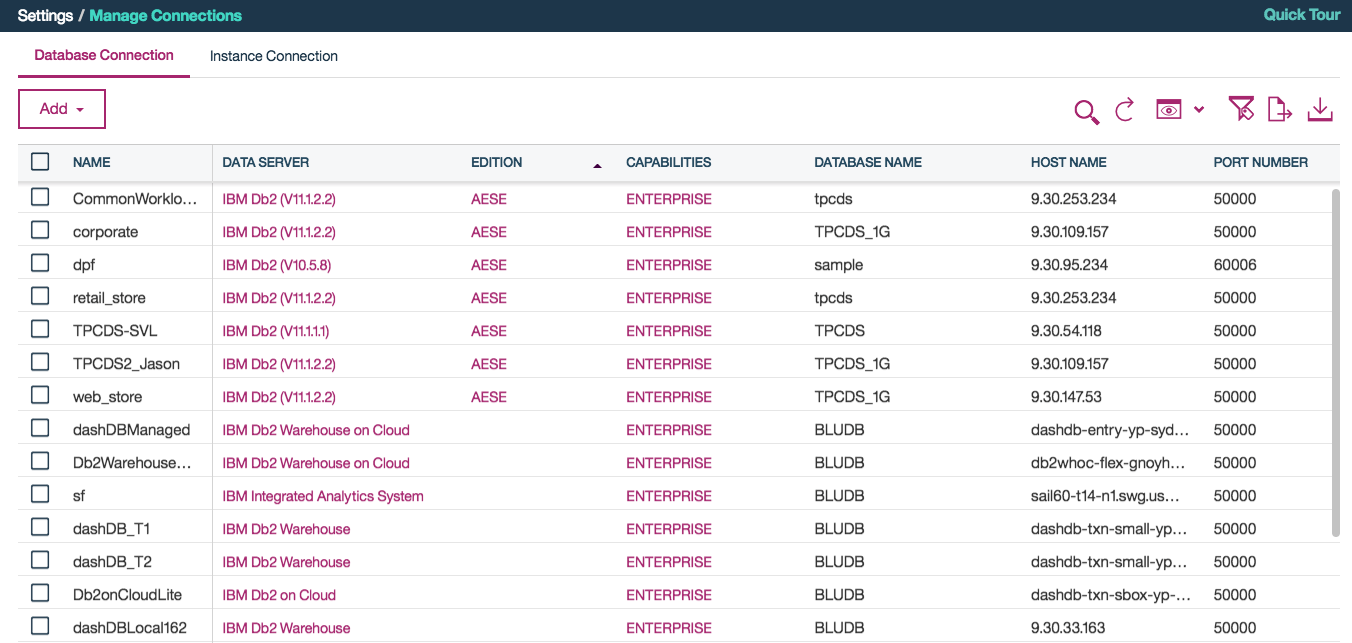This screenshot has width=1352, height=643.
Task: Click the clear filter icon
Action: tap(1241, 109)
